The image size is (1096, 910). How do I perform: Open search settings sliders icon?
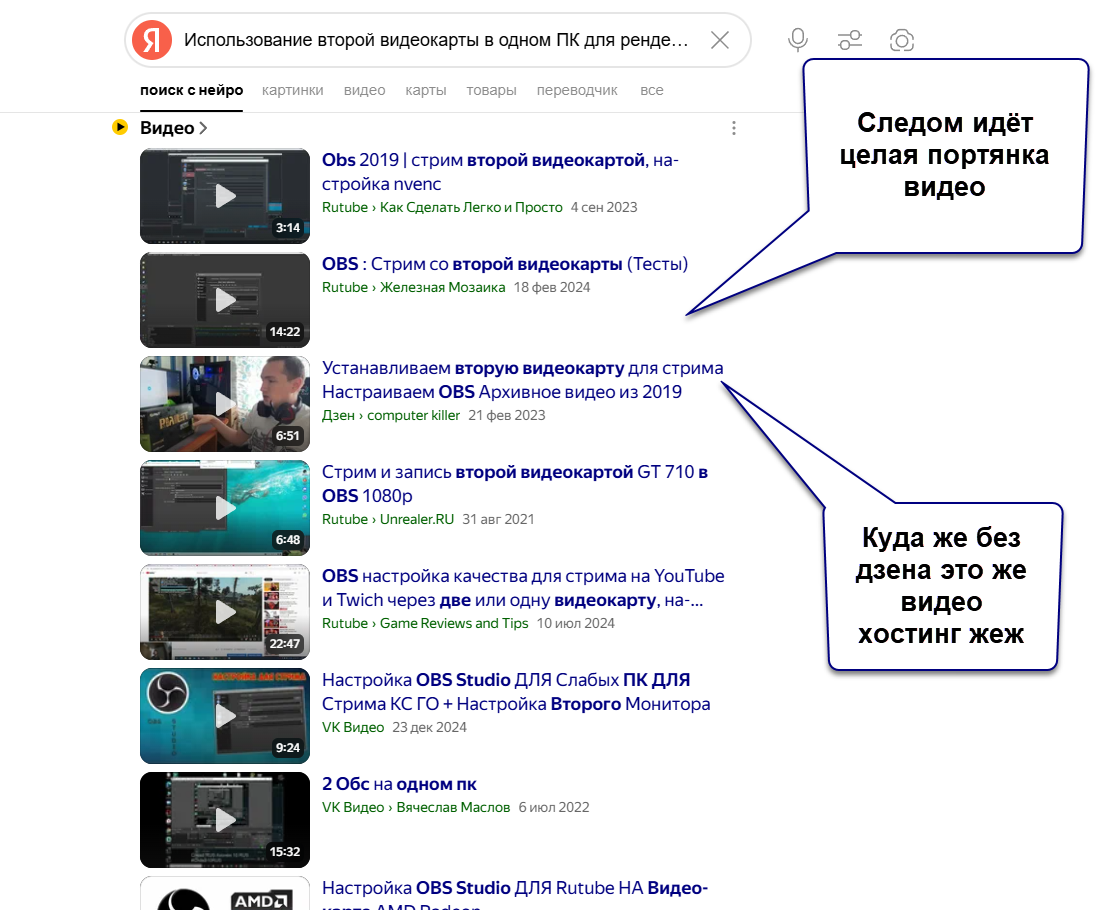849,40
